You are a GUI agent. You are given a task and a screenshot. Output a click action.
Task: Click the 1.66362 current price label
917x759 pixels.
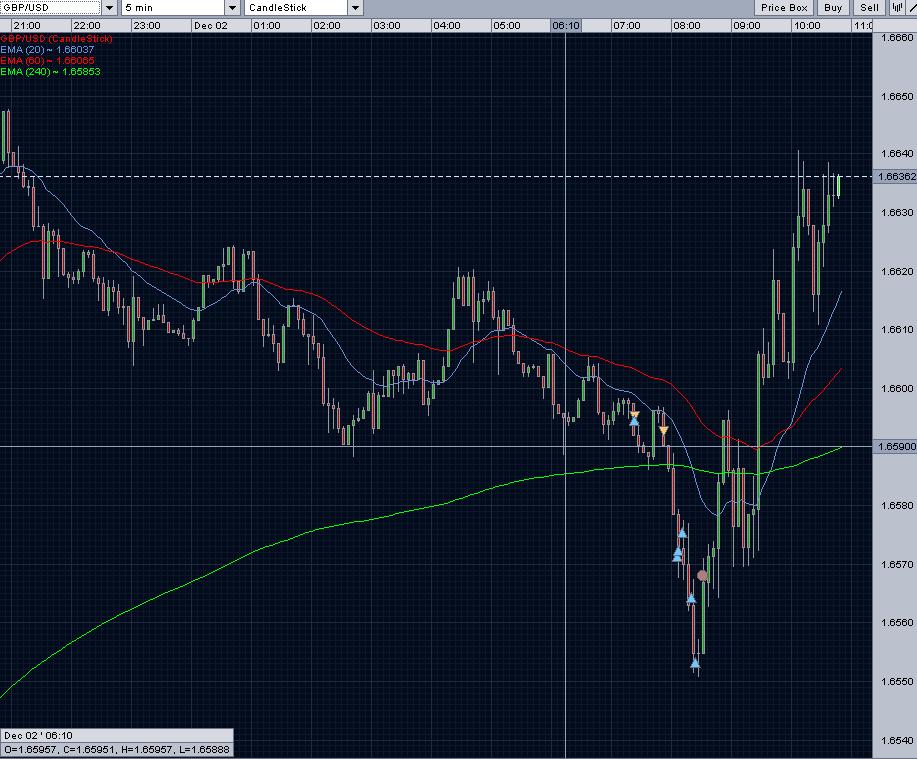895,176
